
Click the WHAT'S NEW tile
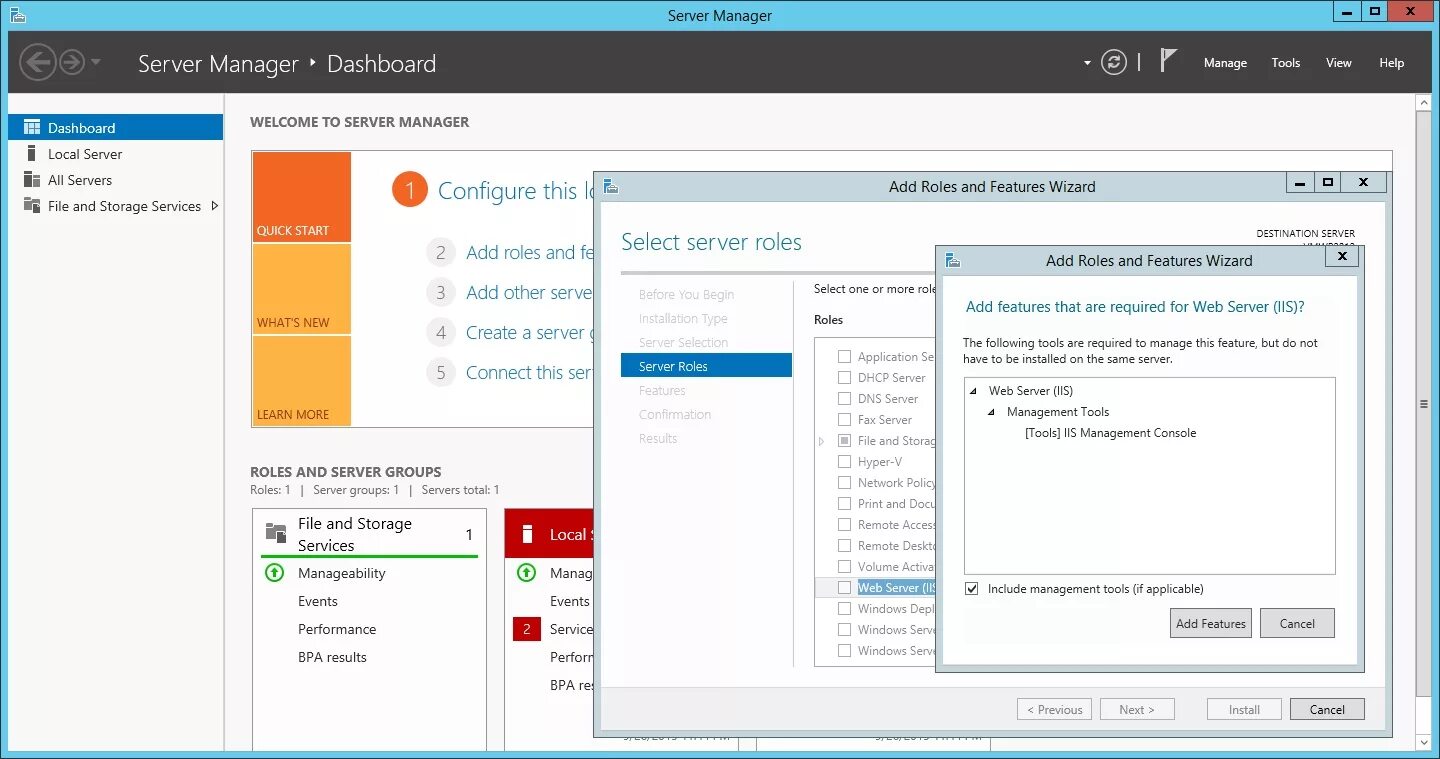pos(301,289)
